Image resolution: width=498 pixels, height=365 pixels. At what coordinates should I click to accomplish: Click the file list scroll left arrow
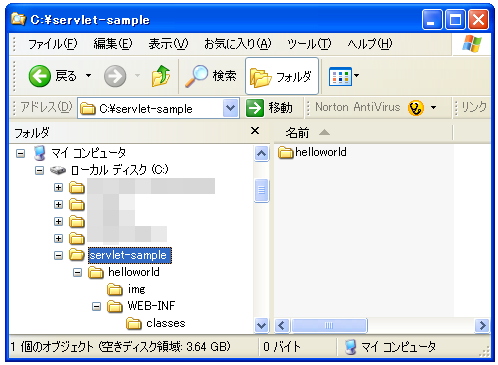click(x=282, y=325)
